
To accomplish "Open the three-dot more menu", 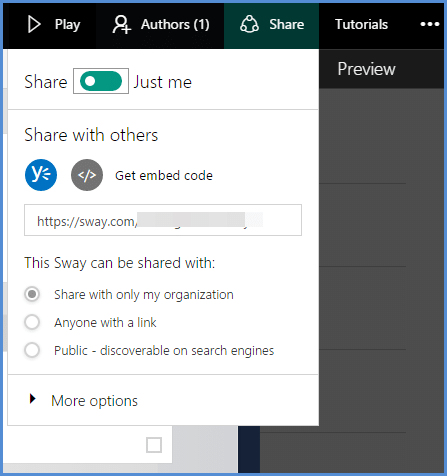I will point(430,24).
